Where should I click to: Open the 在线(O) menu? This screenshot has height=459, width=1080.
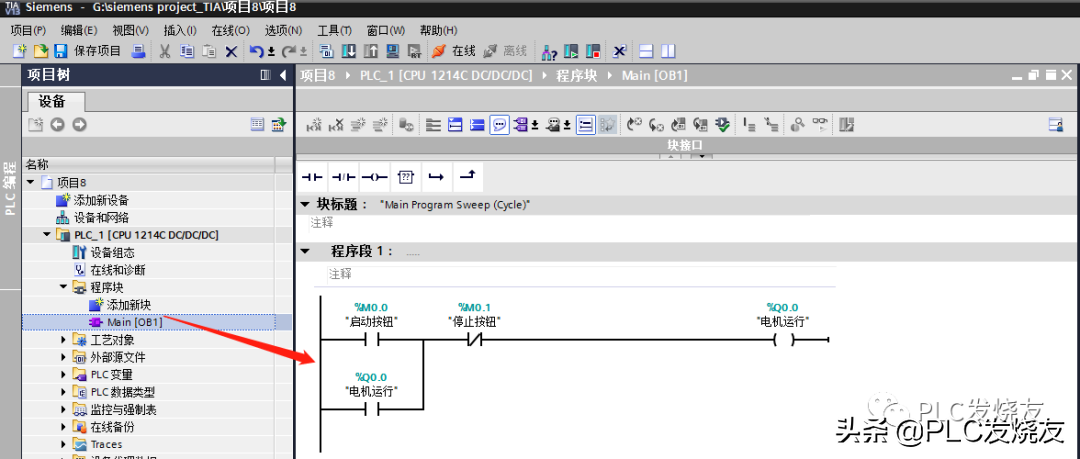(231, 30)
